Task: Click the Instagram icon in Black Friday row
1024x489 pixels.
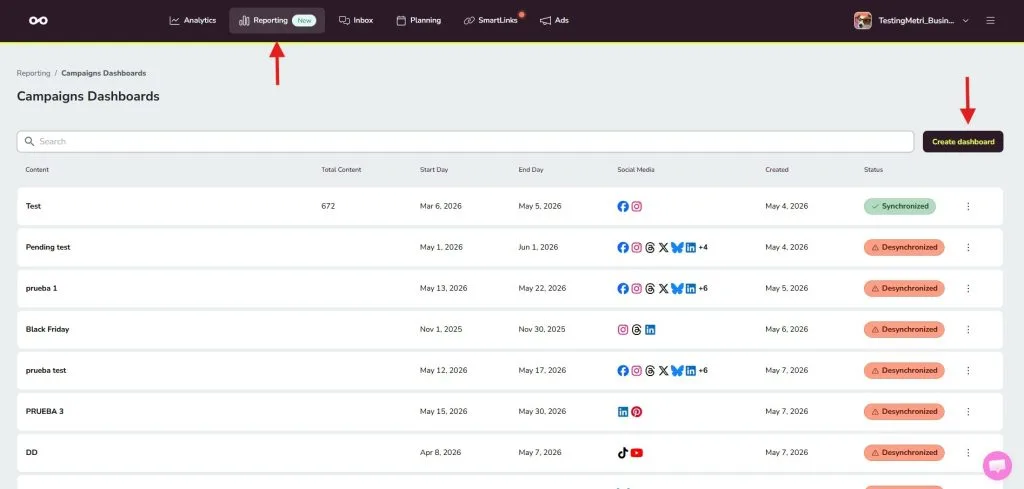Action: coord(623,330)
